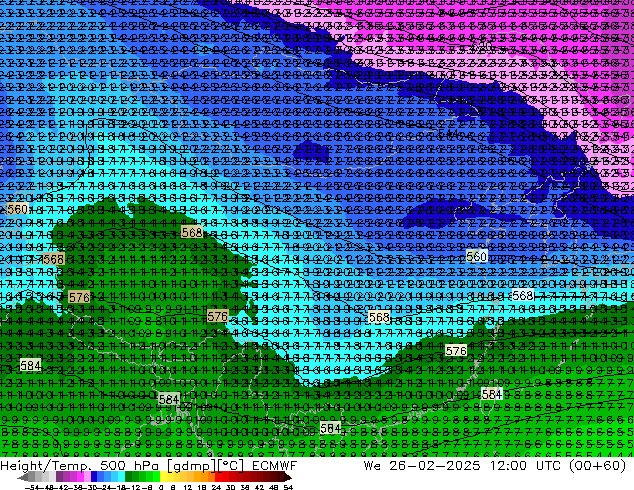Click the date '26-02-2025'
The height and width of the screenshot is (490, 634).
tap(435, 466)
